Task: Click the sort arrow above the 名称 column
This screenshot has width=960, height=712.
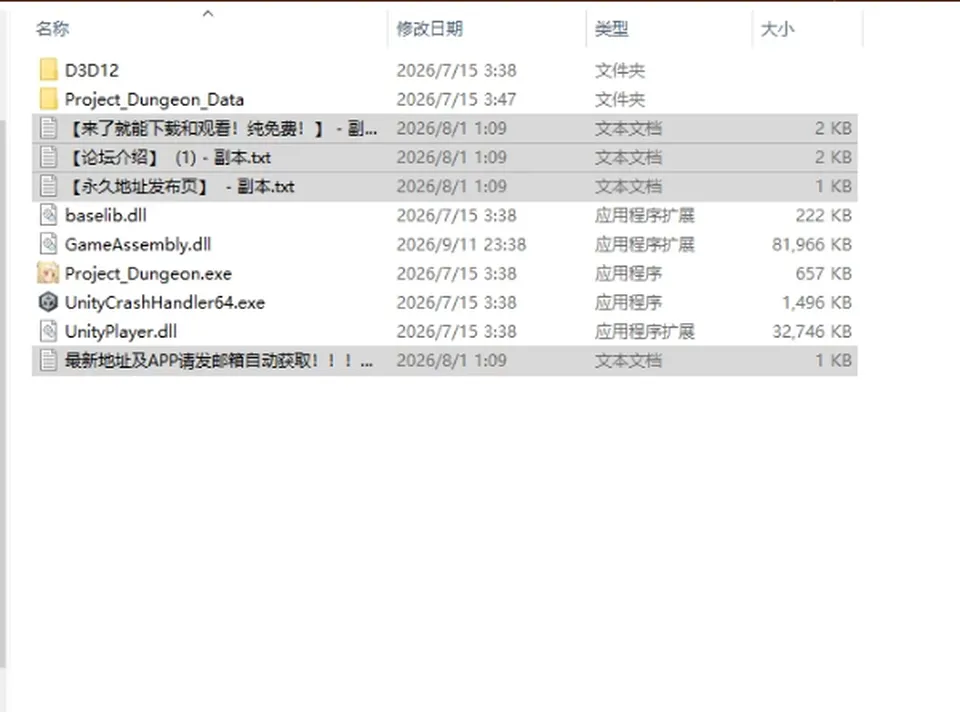Action: pyautogui.click(x=208, y=13)
